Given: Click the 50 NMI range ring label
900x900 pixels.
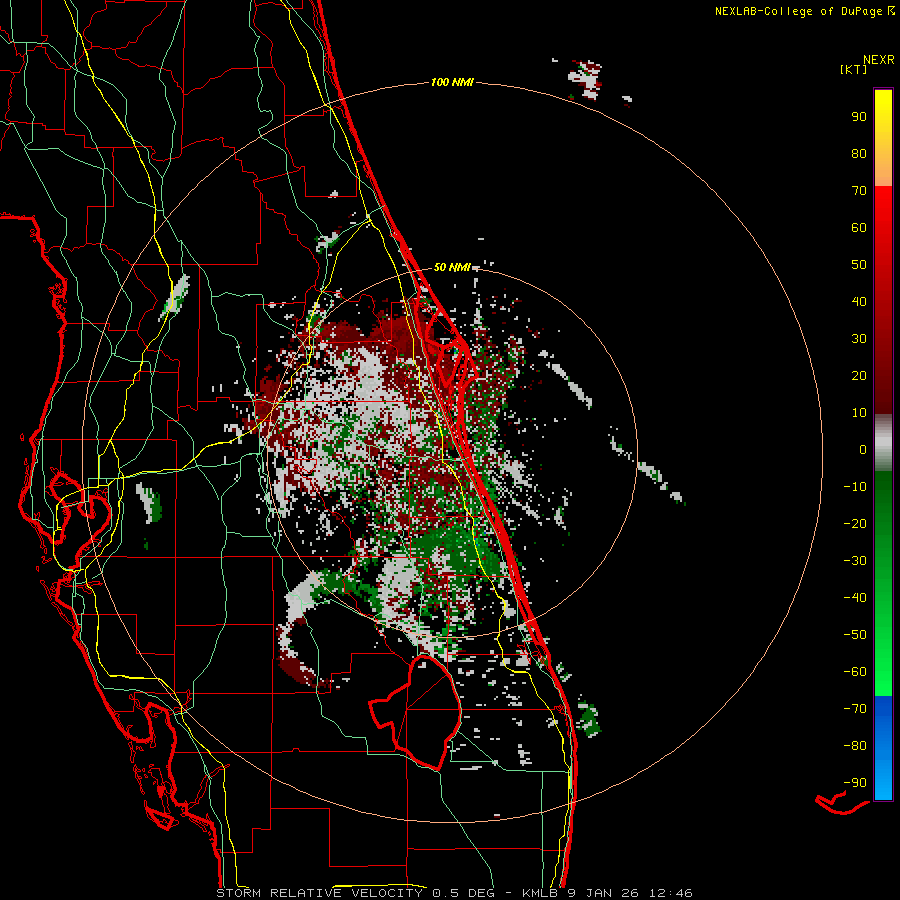Looking at the screenshot, I should tap(452, 267).
